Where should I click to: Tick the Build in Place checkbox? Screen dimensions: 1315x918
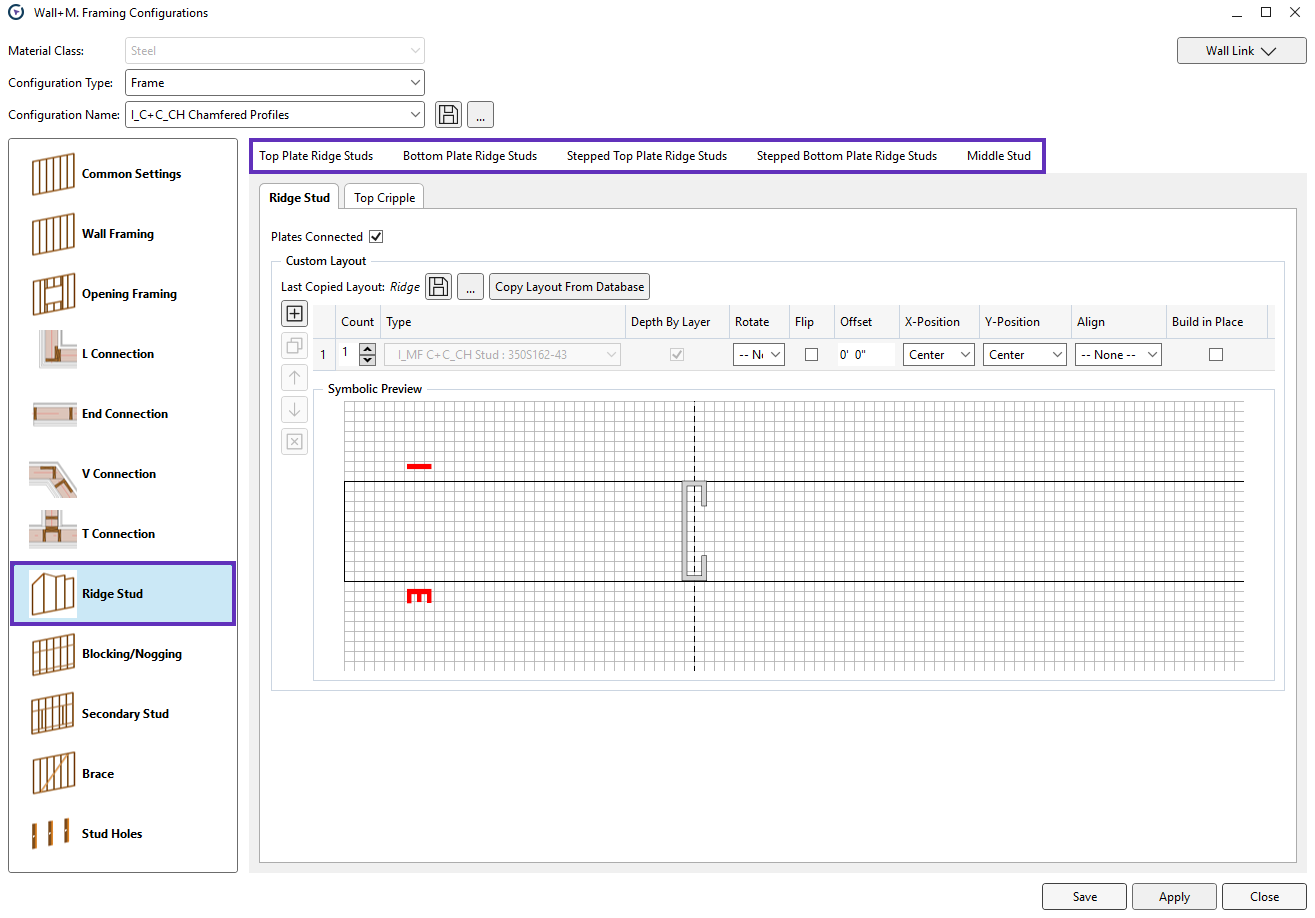tap(1215, 354)
